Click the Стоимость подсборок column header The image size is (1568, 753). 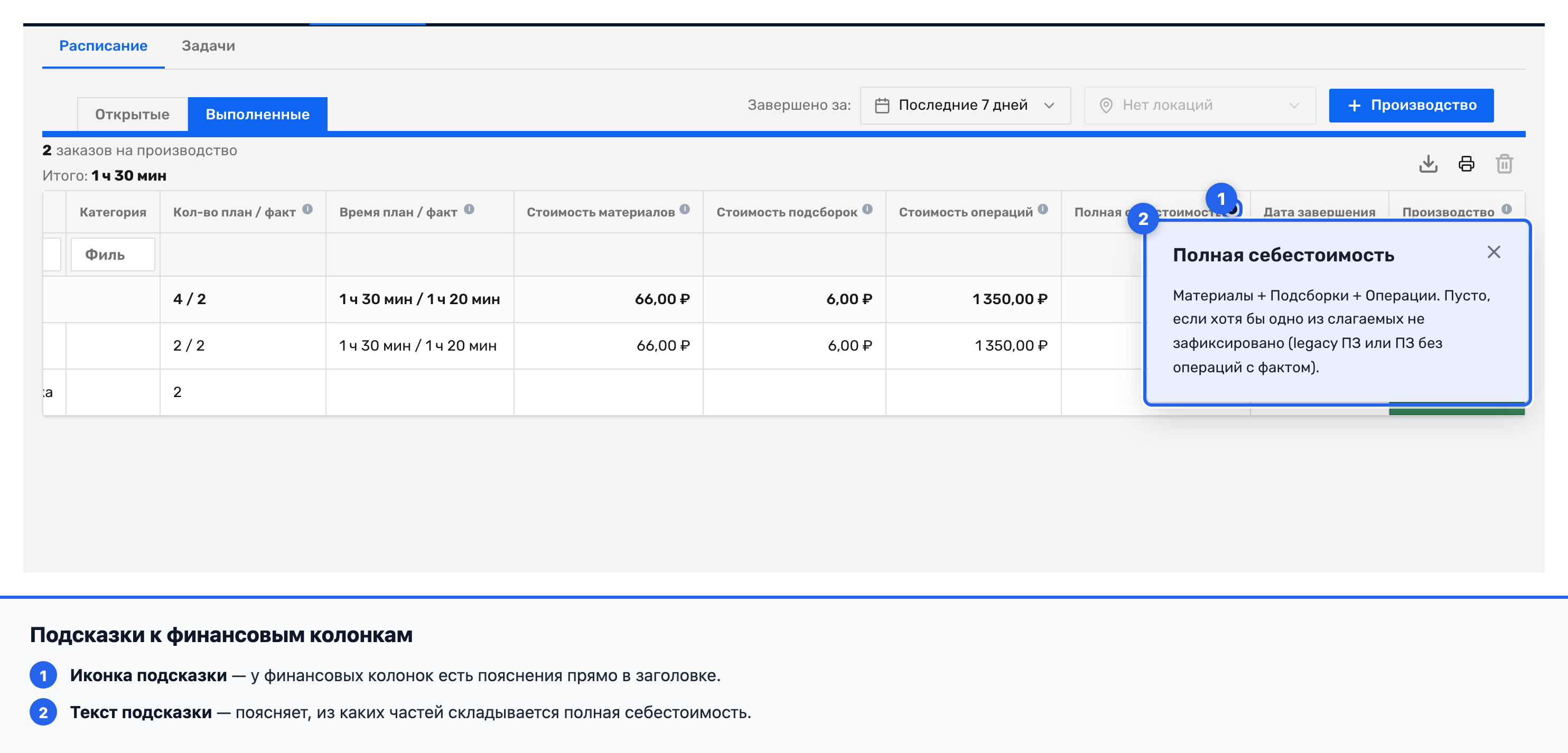pos(787,212)
